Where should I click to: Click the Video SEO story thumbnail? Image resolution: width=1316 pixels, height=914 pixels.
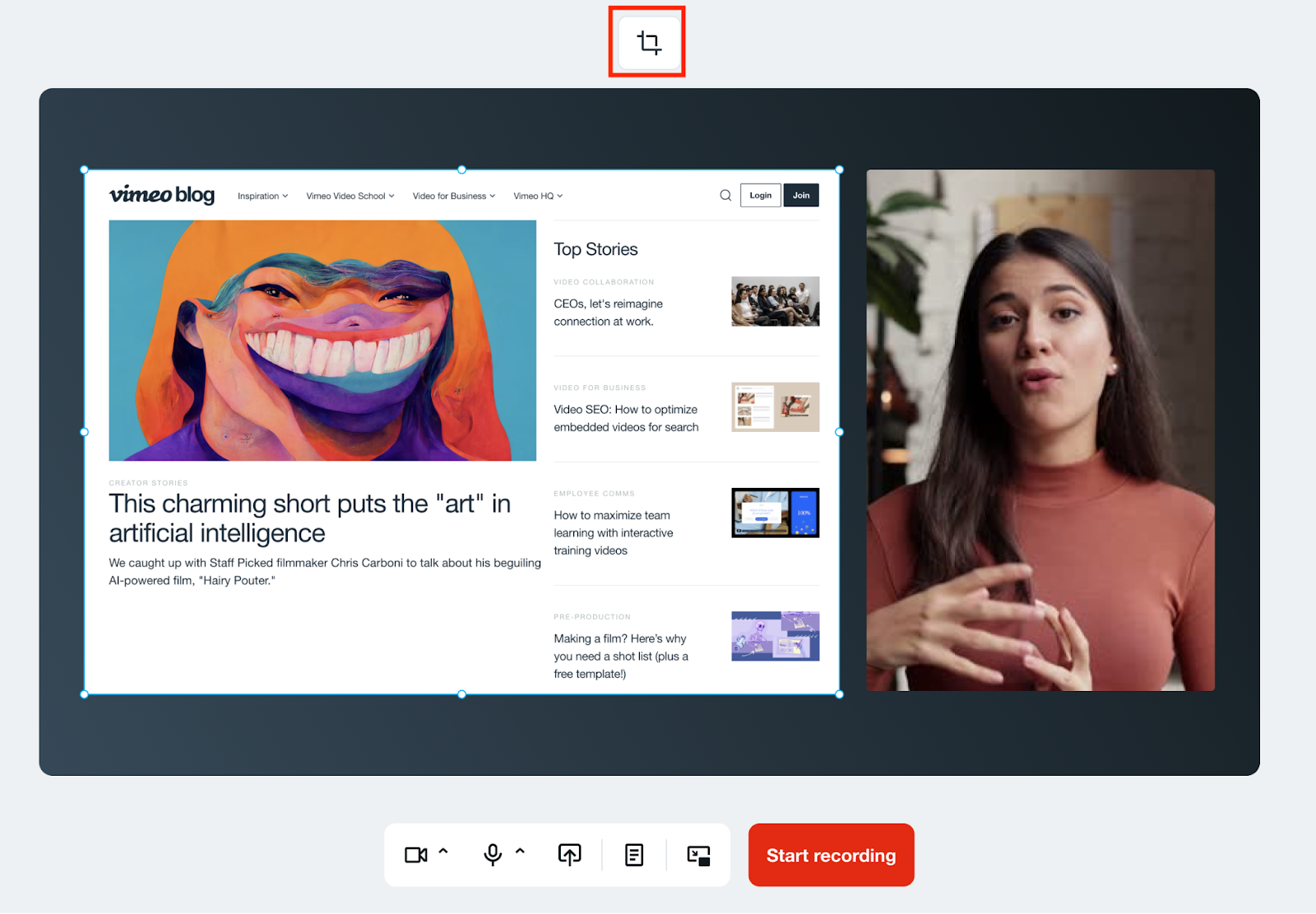[x=775, y=406]
